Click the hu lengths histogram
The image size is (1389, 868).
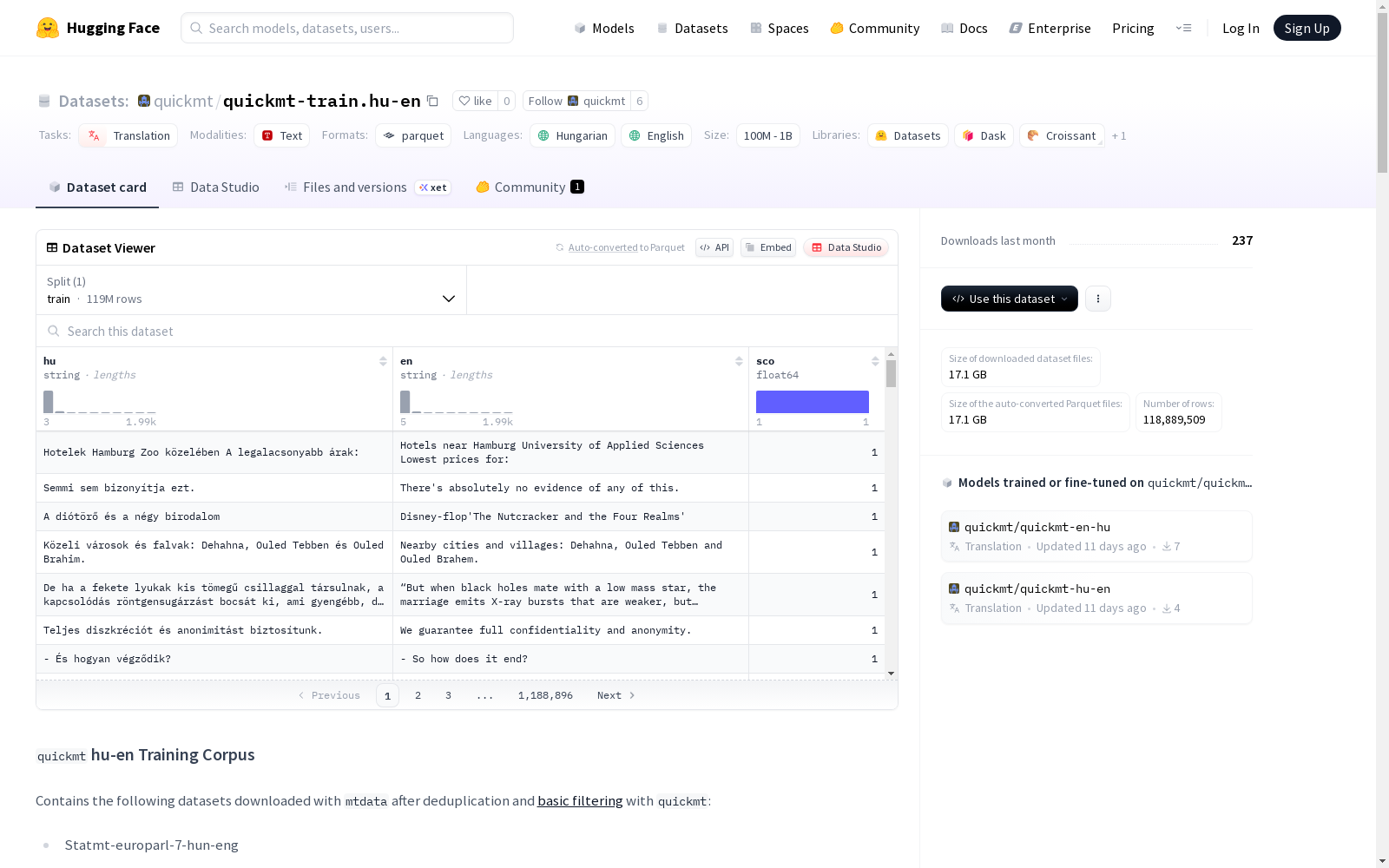tap(100, 402)
